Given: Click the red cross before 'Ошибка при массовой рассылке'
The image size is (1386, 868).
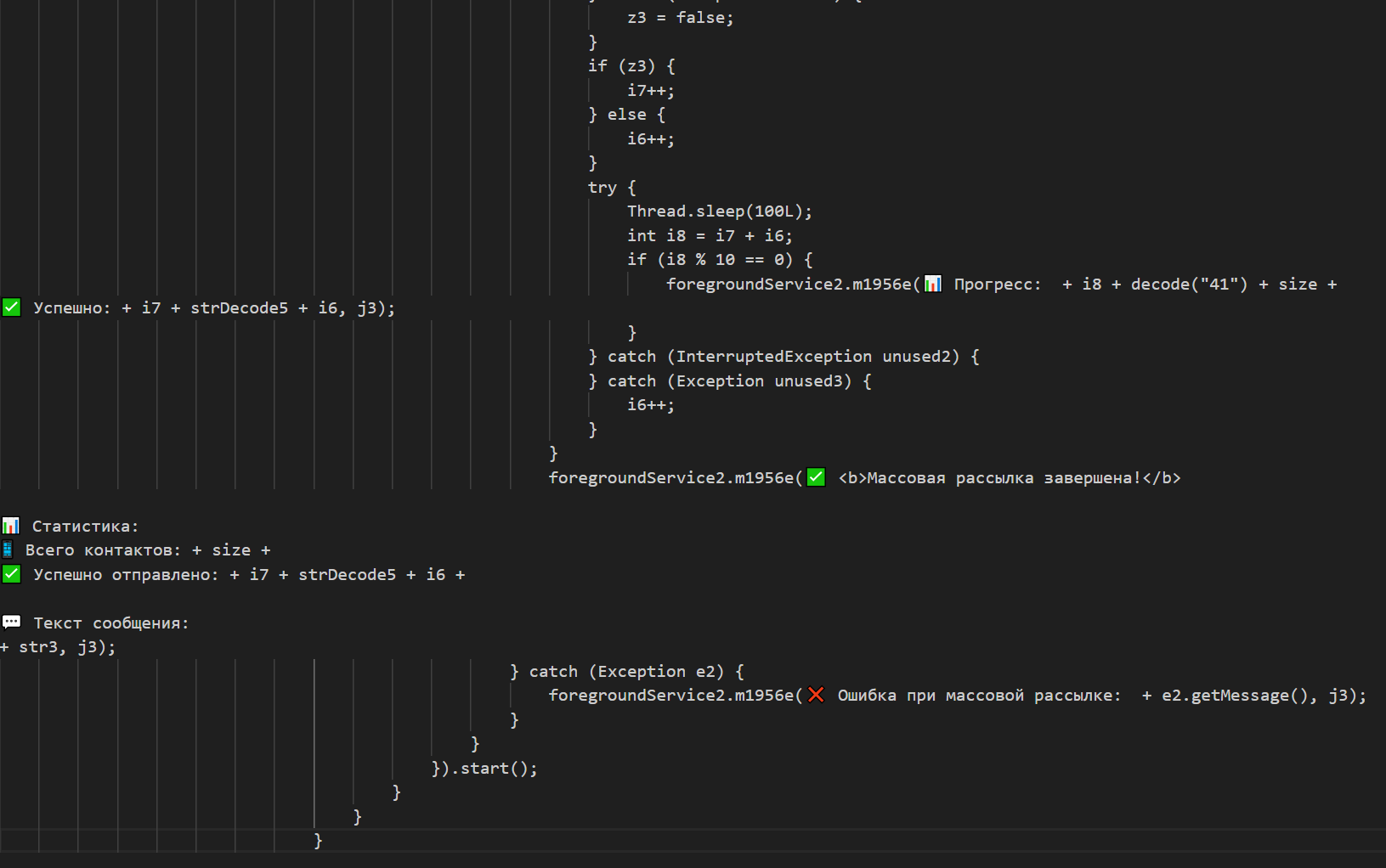Looking at the screenshot, I should 816,695.
